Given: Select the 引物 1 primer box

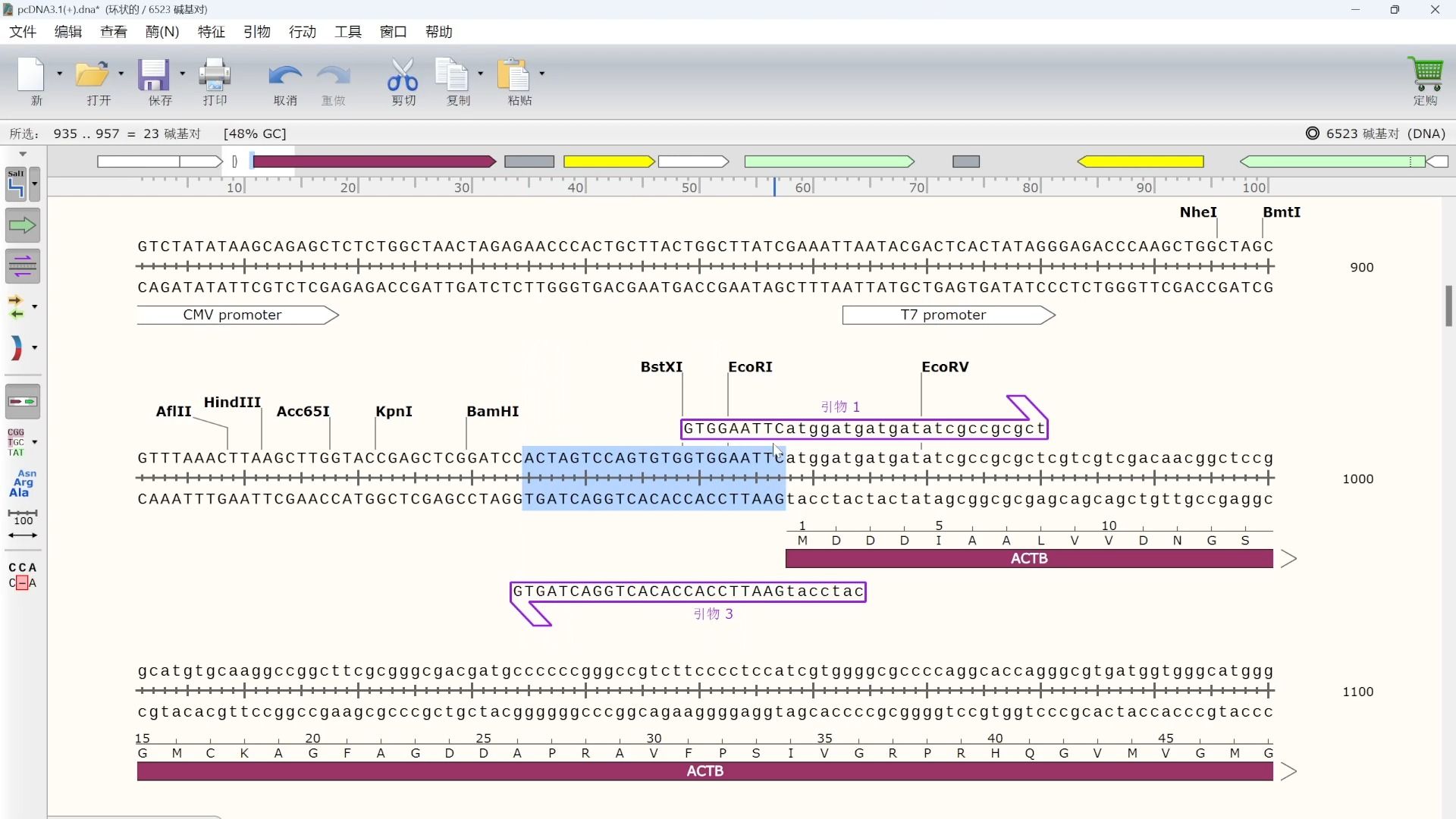Looking at the screenshot, I should click(864, 428).
